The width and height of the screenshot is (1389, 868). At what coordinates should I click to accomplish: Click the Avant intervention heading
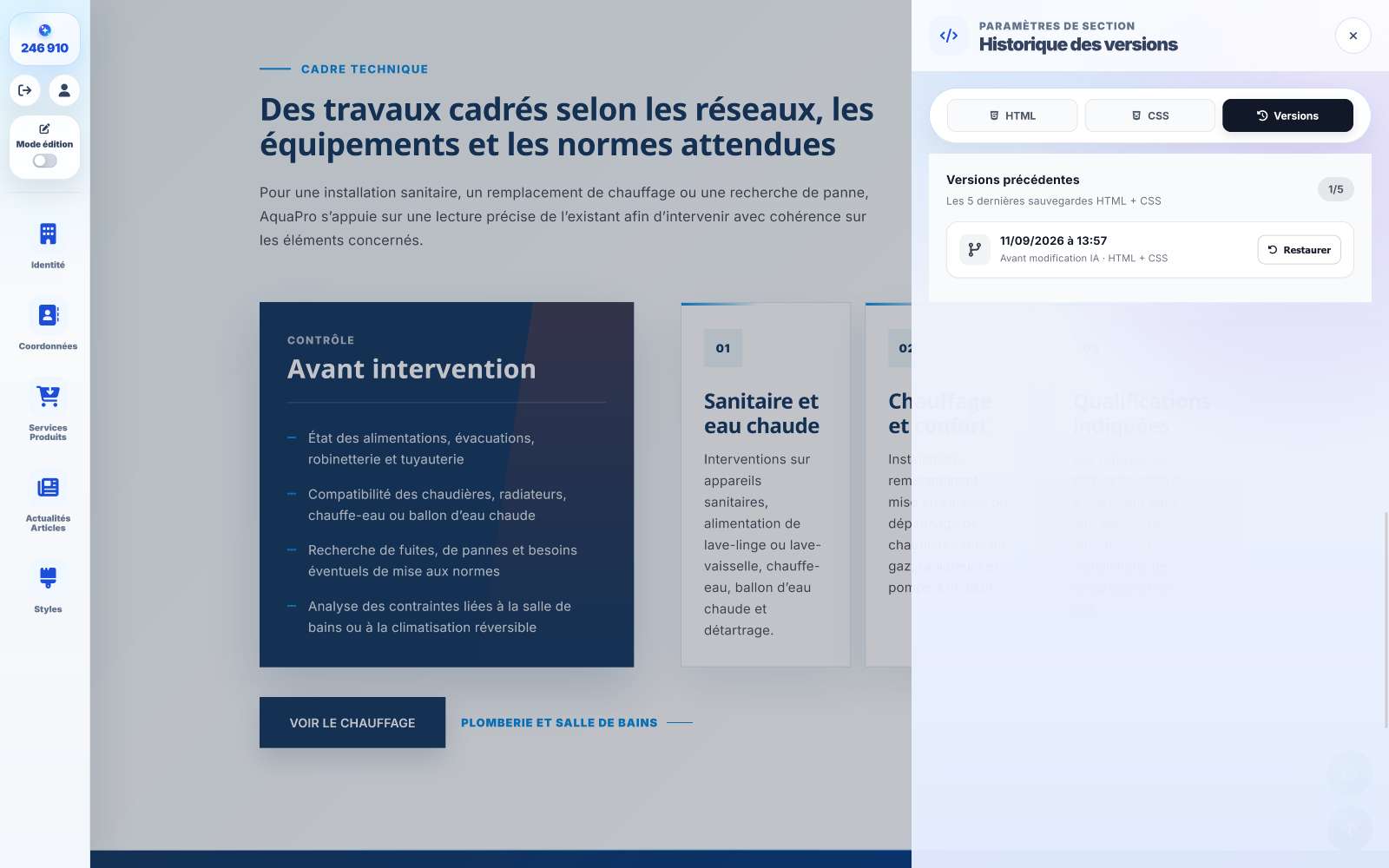(411, 369)
